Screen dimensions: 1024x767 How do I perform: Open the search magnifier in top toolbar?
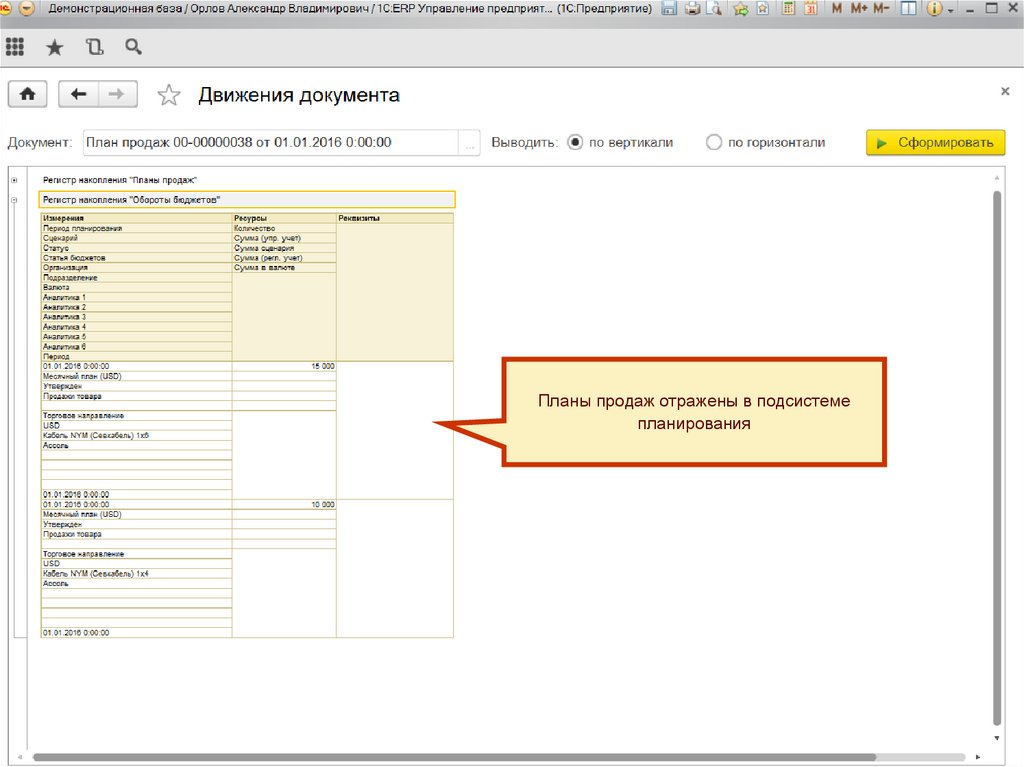[x=133, y=47]
